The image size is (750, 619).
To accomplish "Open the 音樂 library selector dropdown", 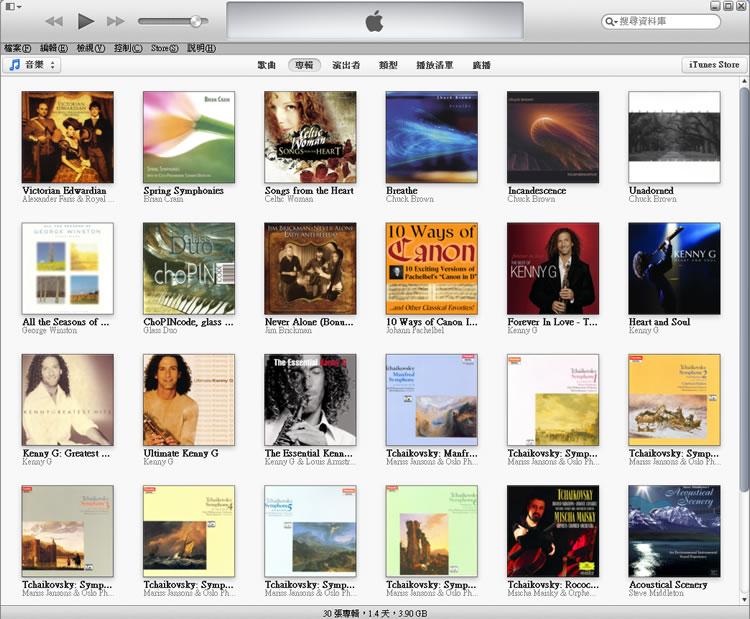I will [x=32, y=65].
